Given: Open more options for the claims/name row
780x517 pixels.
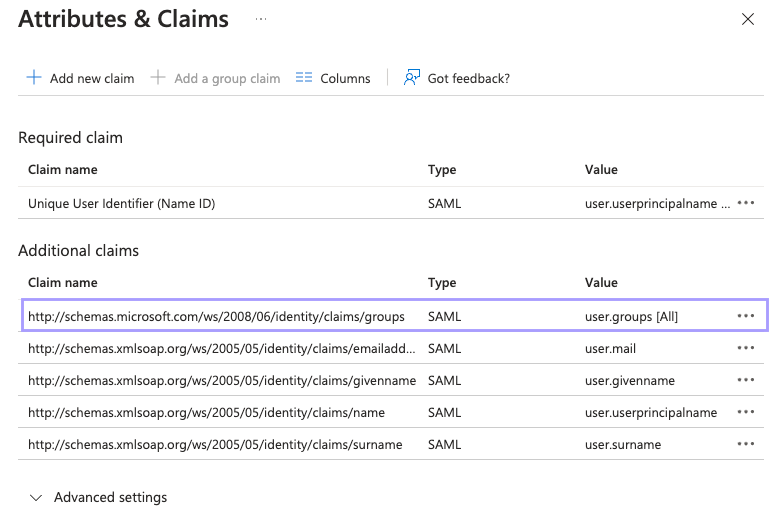Looking at the screenshot, I should click(x=746, y=412).
